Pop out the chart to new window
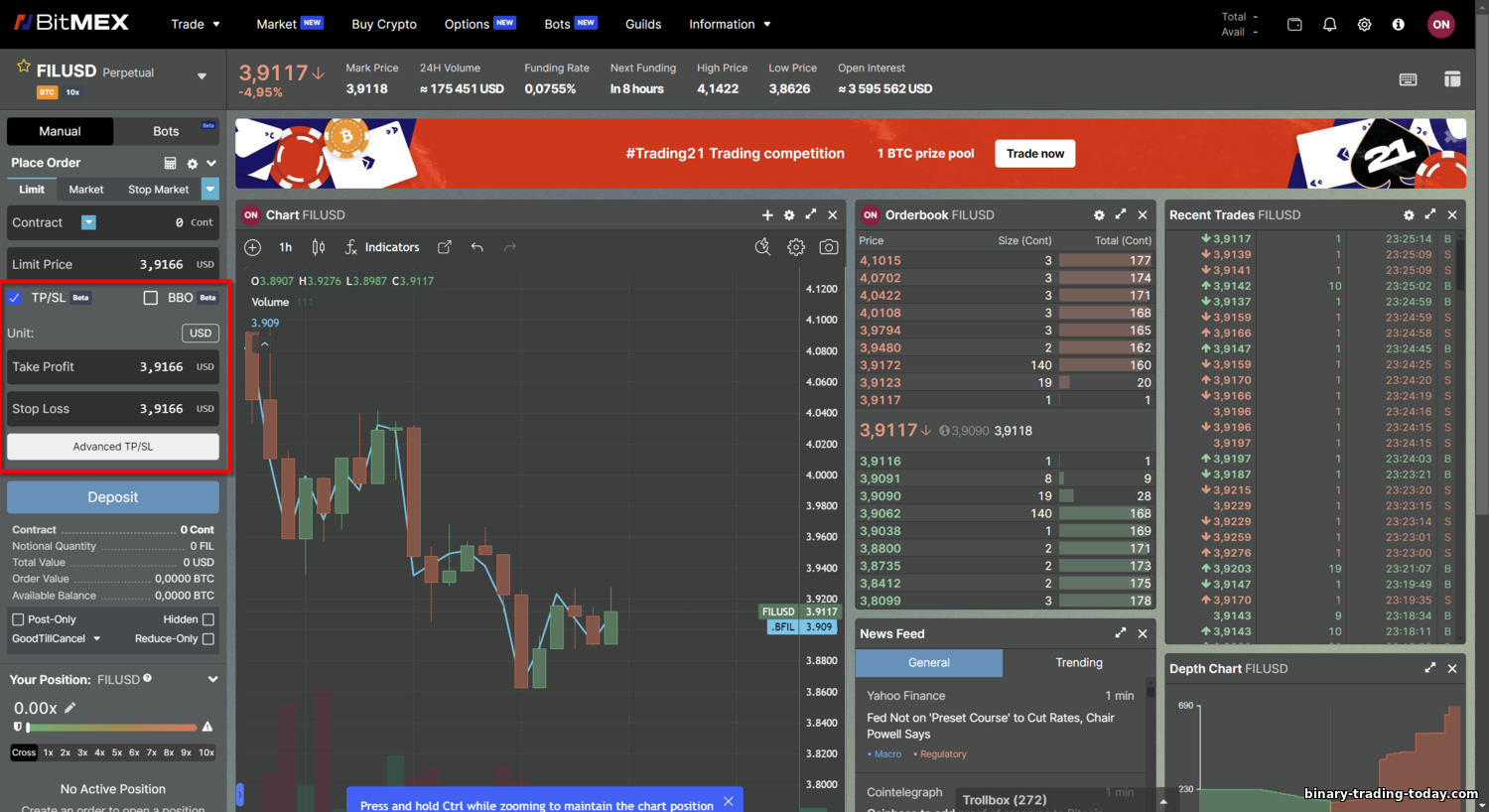The image size is (1489, 812). coord(445,247)
